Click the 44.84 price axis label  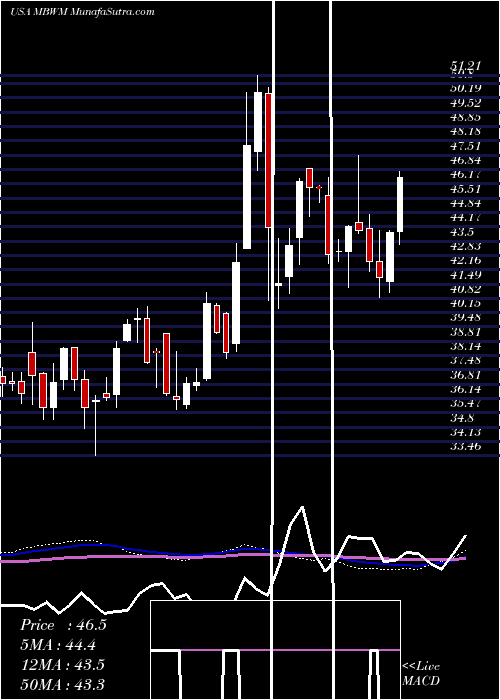[x=465, y=203]
